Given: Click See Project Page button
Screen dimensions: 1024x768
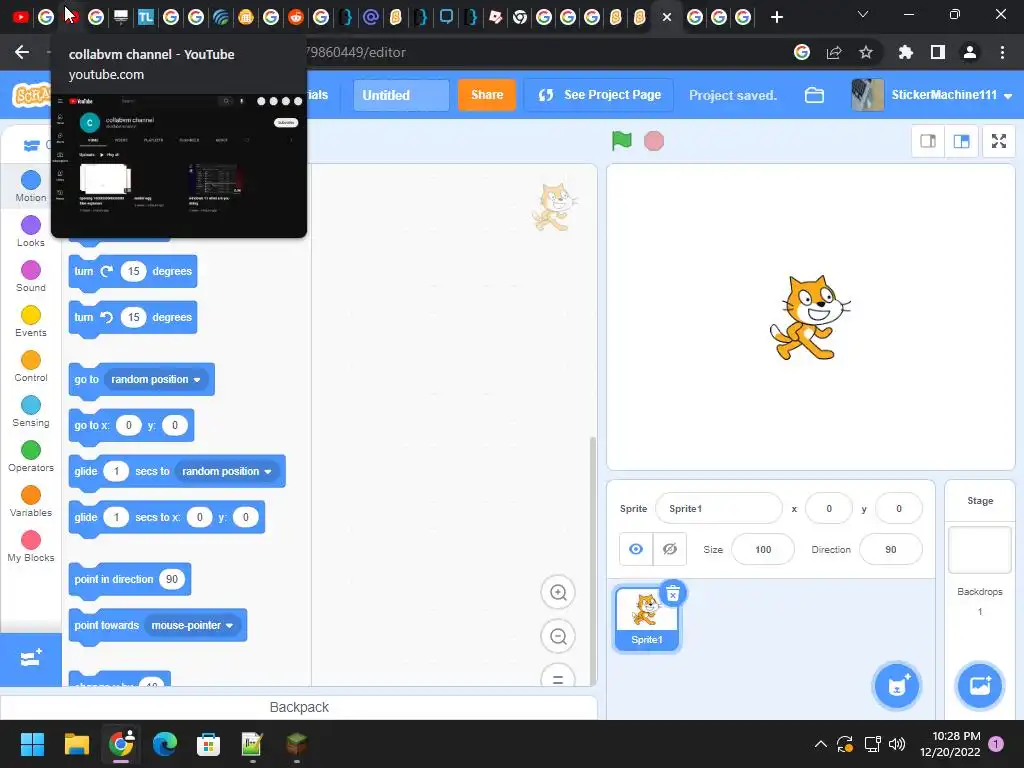Looking at the screenshot, I should pyautogui.click(x=599, y=95).
